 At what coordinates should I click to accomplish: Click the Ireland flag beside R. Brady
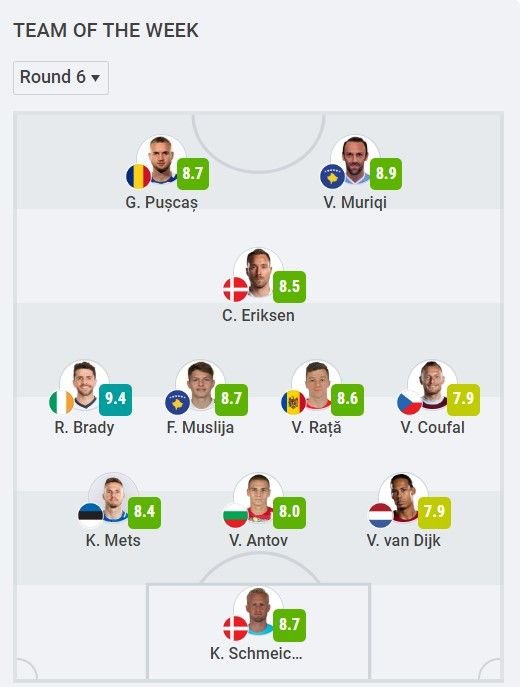click(x=62, y=402)
